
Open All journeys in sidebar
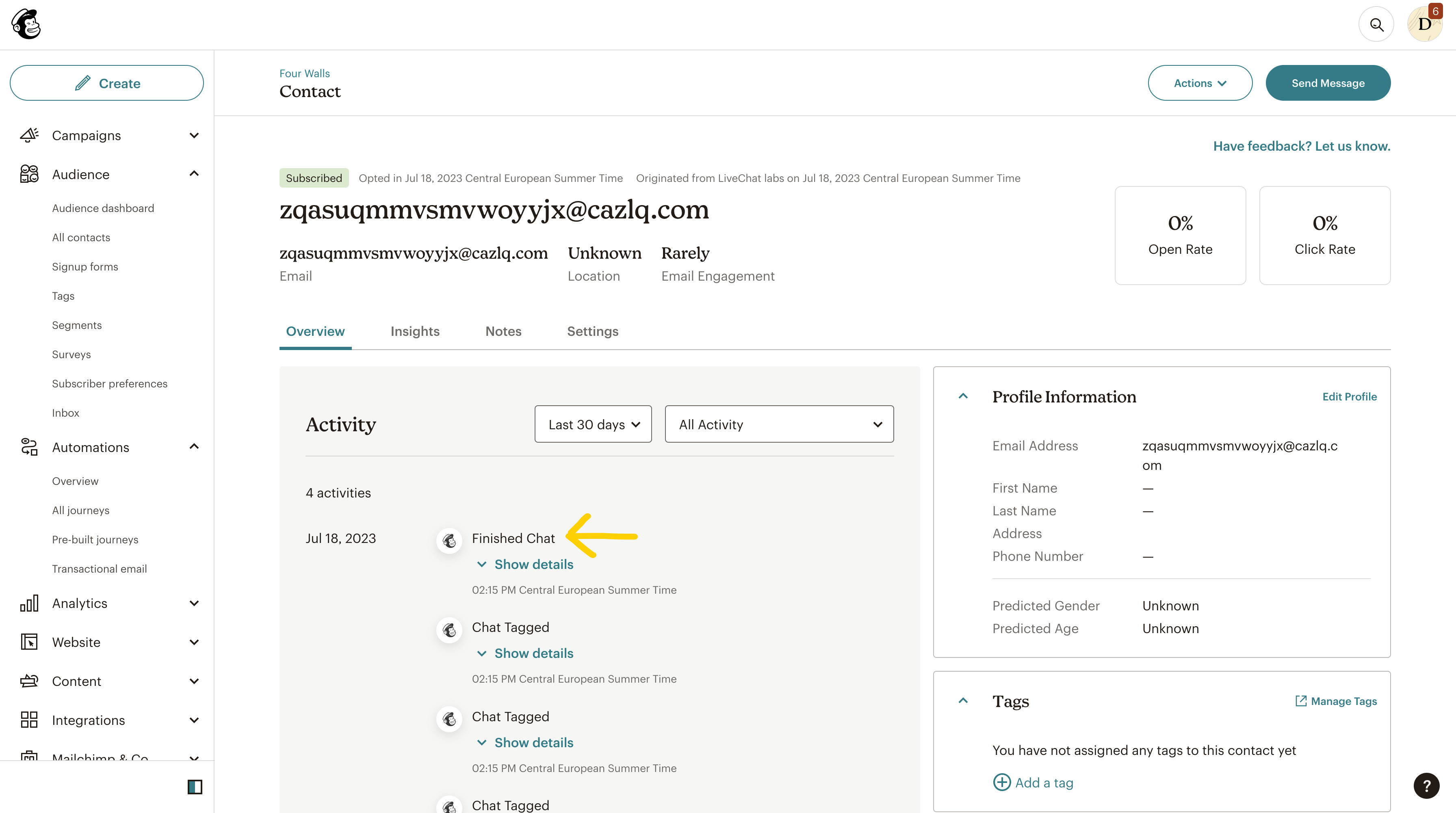81,510
